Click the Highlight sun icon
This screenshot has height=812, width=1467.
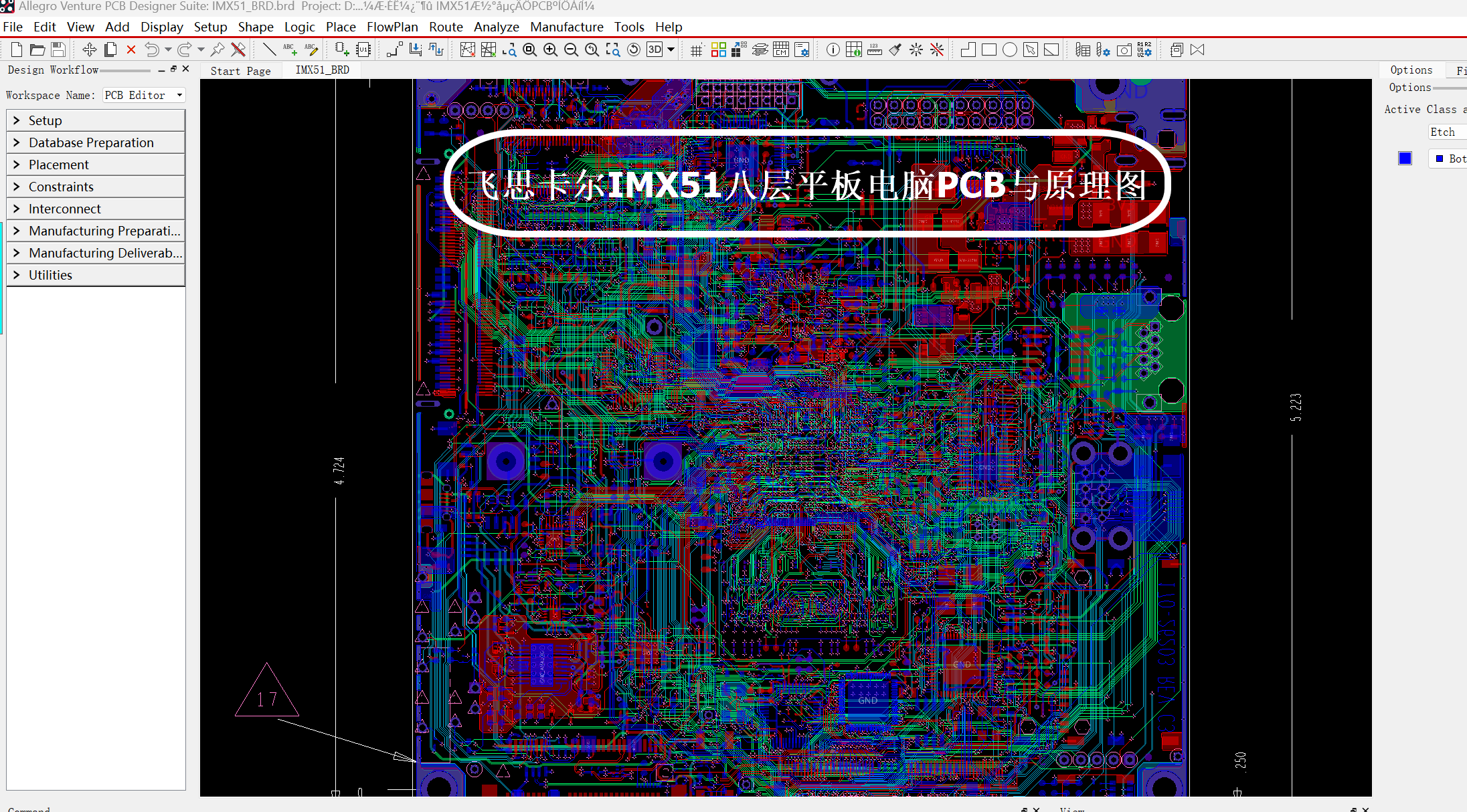(916, 49)
